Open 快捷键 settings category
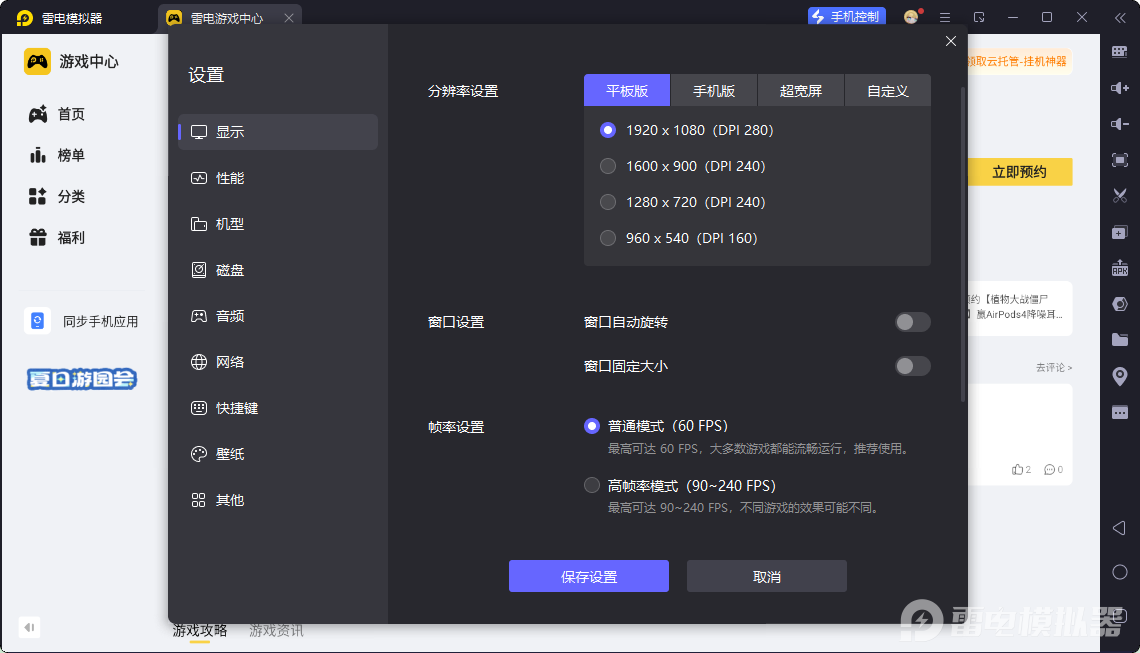The image size is (1140, 653). coord(278,408)
